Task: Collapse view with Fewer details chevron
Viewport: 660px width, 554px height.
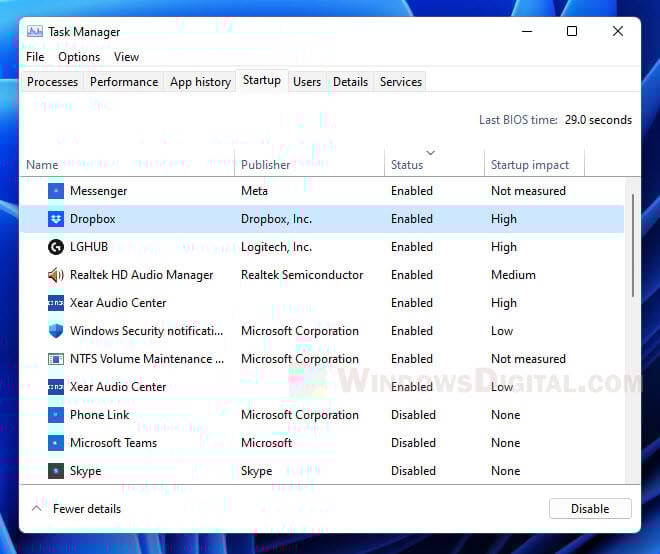Action: click(37, 509)
